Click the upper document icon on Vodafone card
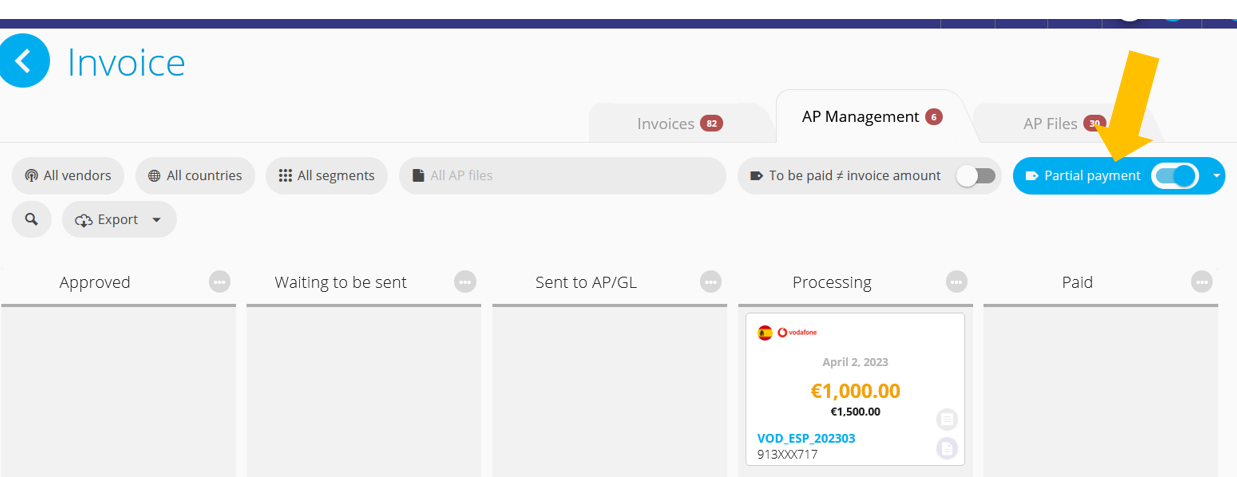This screenshot has height=477, width=1237. 947,419
